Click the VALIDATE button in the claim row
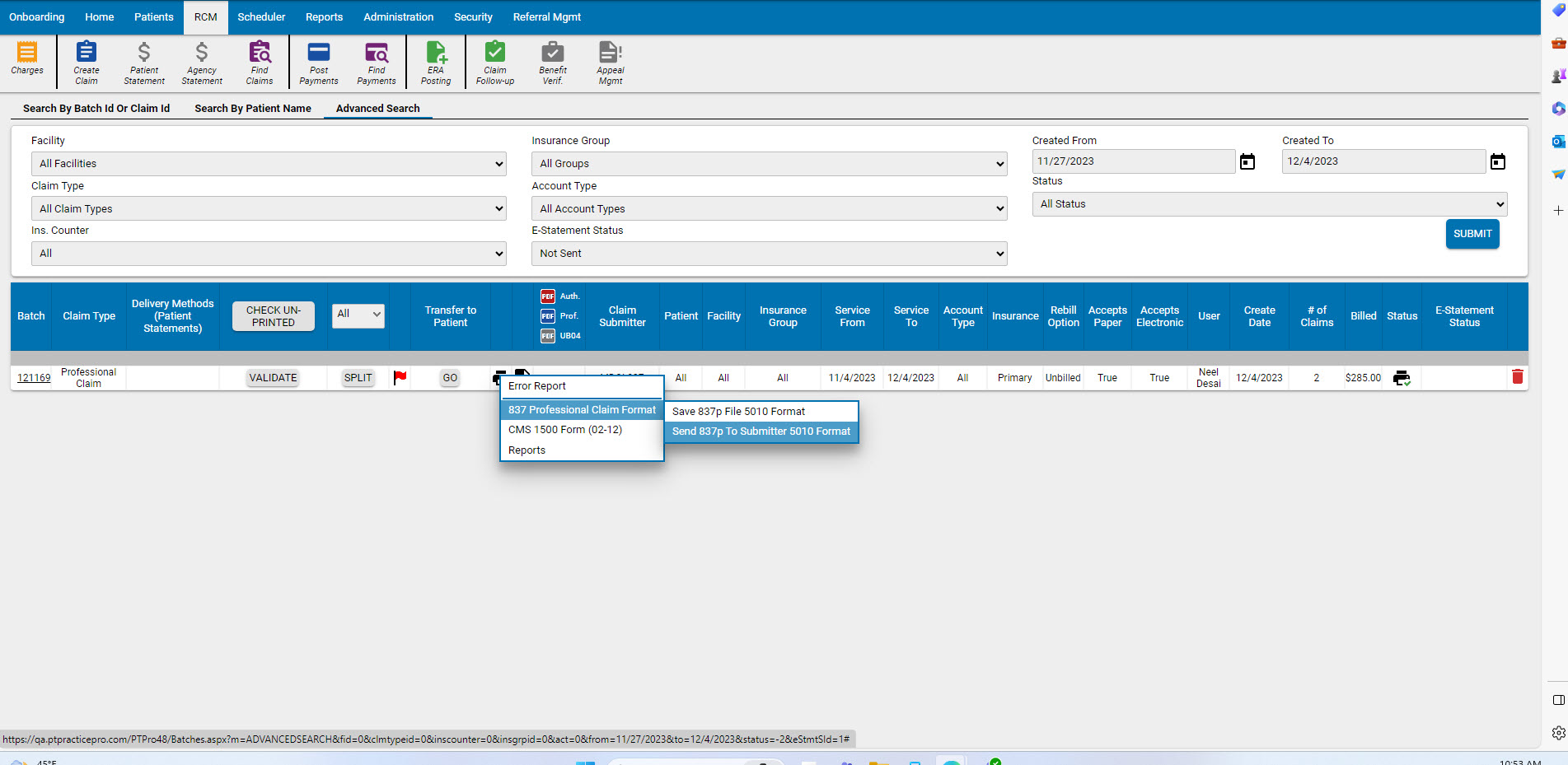The image size is (1568, 765). (x=273, y=377)
